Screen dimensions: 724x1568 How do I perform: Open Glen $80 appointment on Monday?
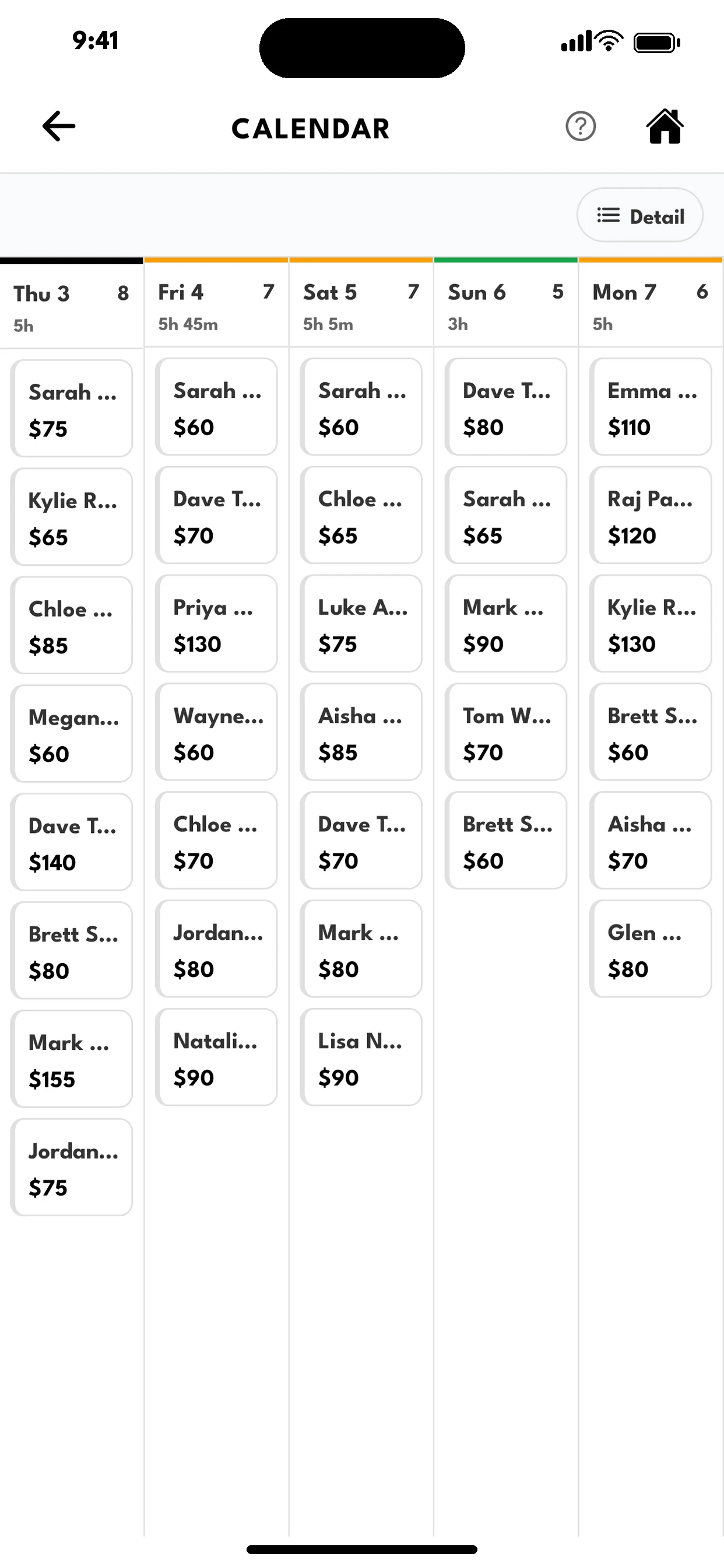(651, 949)
